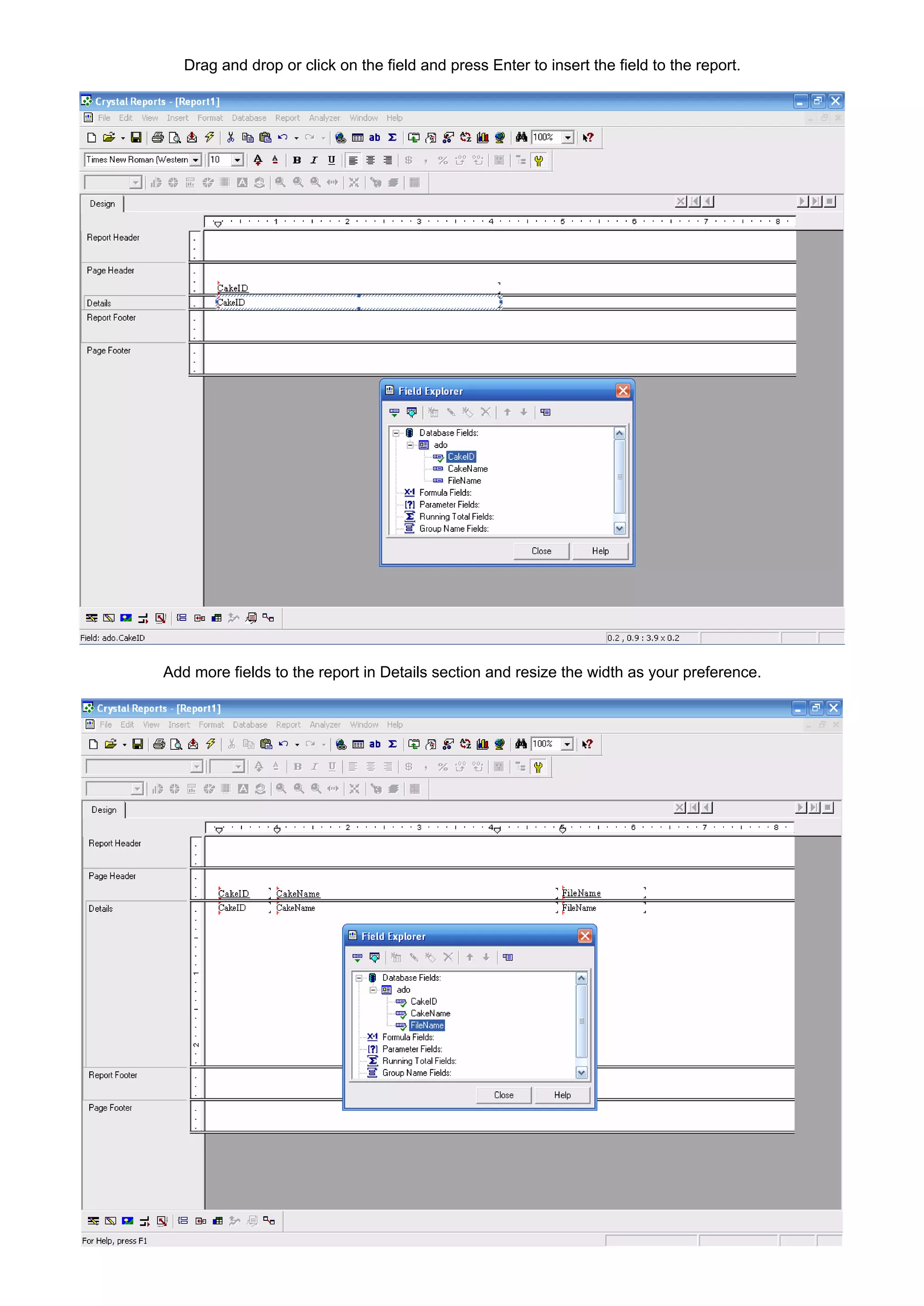Screen dimensions: 924x1306
Task: Click Formula Fields icon in Field Explorer with FileName highlighted
Action: tap(372, 1037)
